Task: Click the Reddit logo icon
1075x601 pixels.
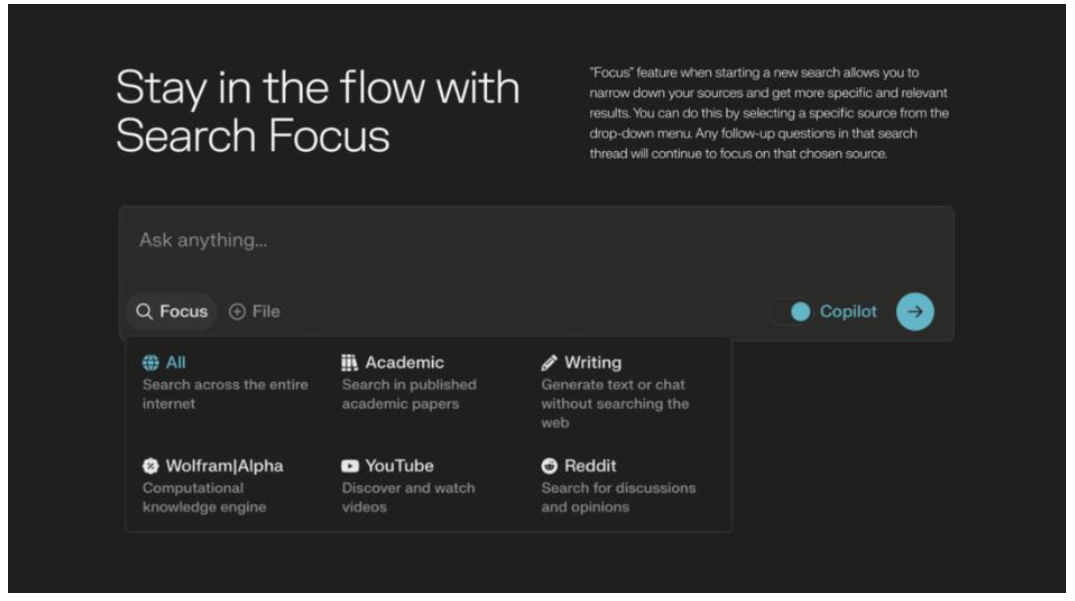Action: pos(549,466)
